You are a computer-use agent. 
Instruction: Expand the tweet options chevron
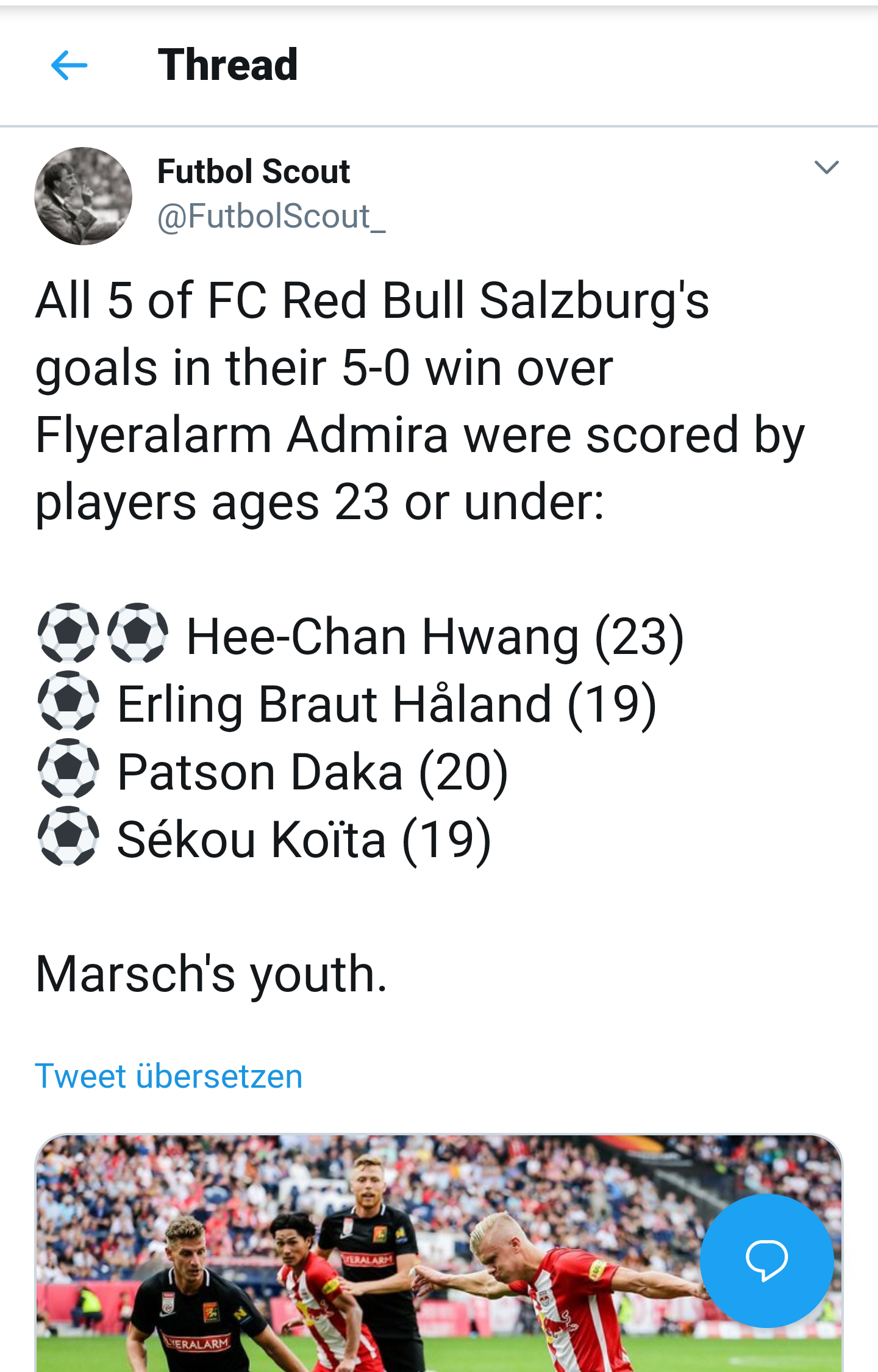click(x=827, y=167)
